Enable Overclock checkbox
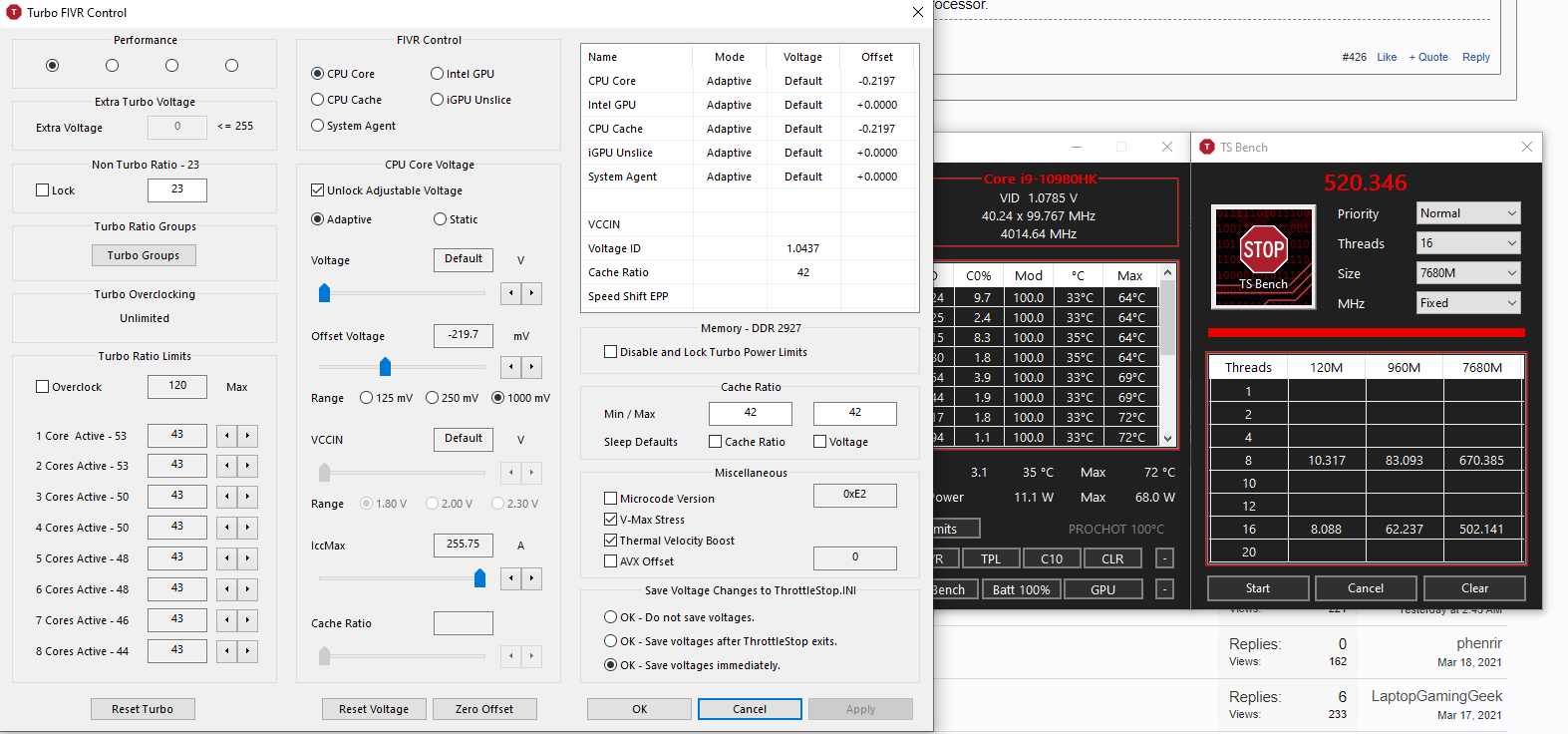The image size is (1568, 734). [x=69, y=387]
